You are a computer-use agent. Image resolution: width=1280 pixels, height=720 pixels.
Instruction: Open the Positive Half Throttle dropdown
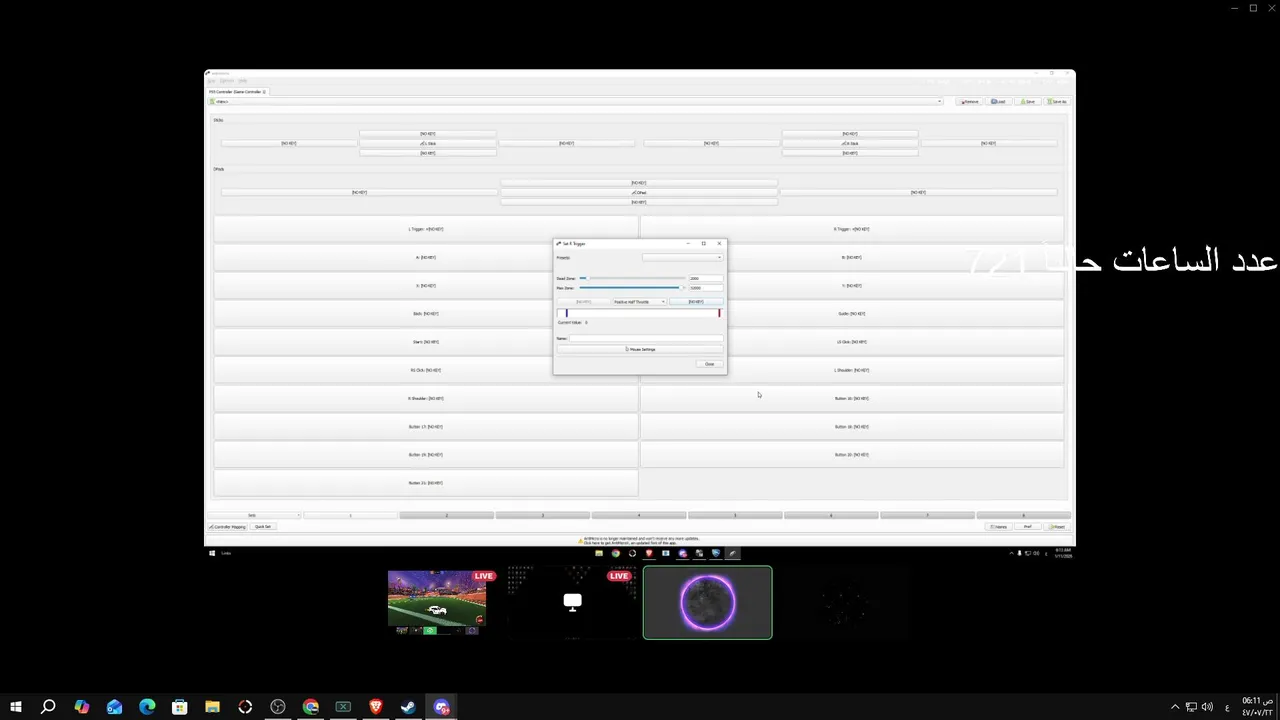coord(639,301)
